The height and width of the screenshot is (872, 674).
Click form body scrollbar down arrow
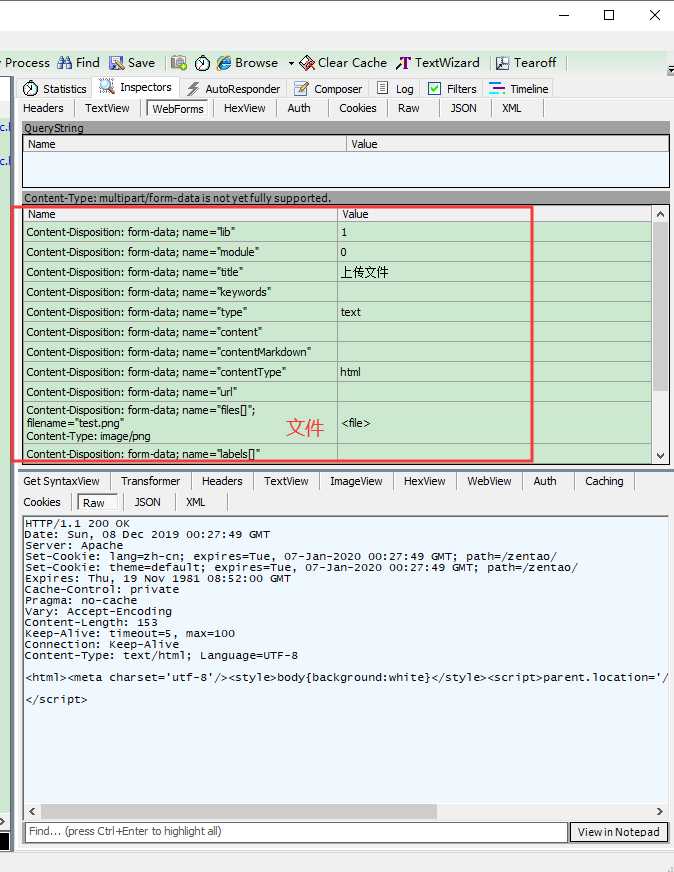660,455
